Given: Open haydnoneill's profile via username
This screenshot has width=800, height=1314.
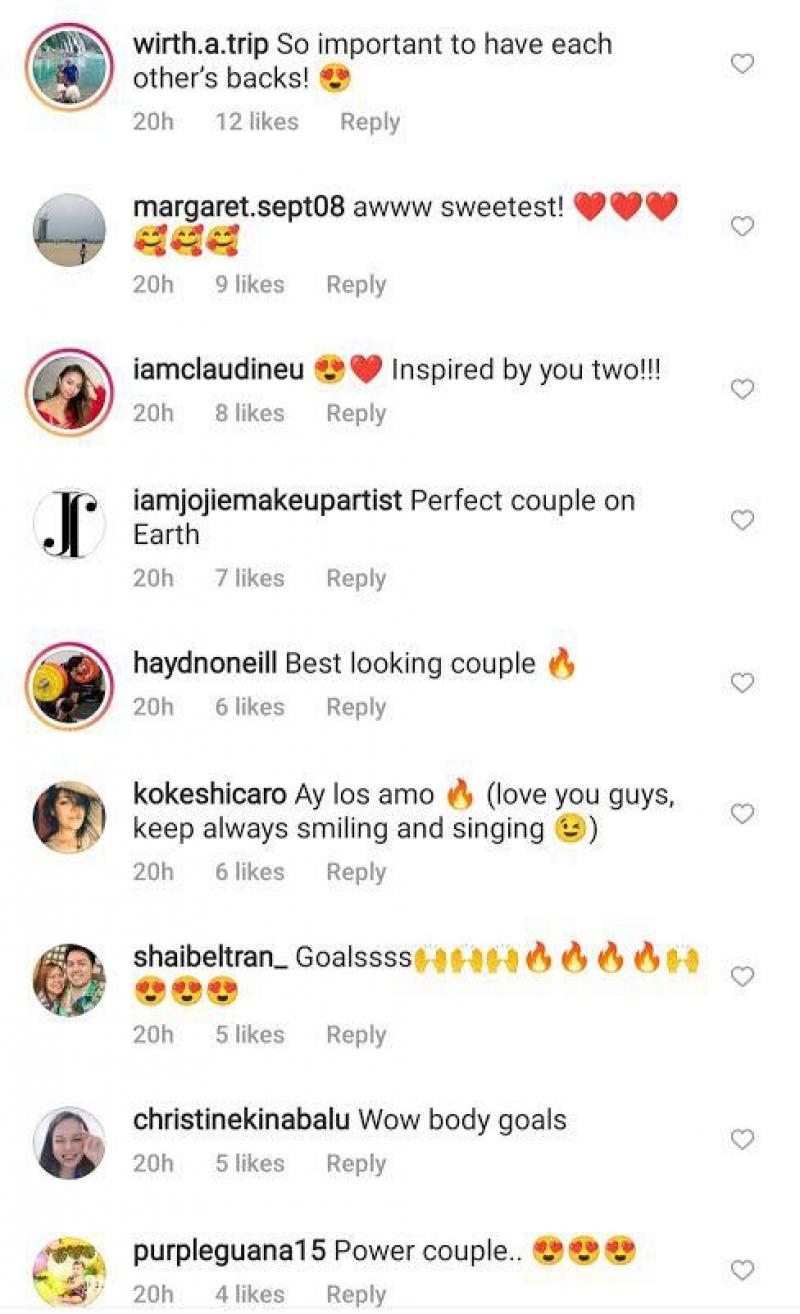Looking at the screenshot, I should point(206,663).
